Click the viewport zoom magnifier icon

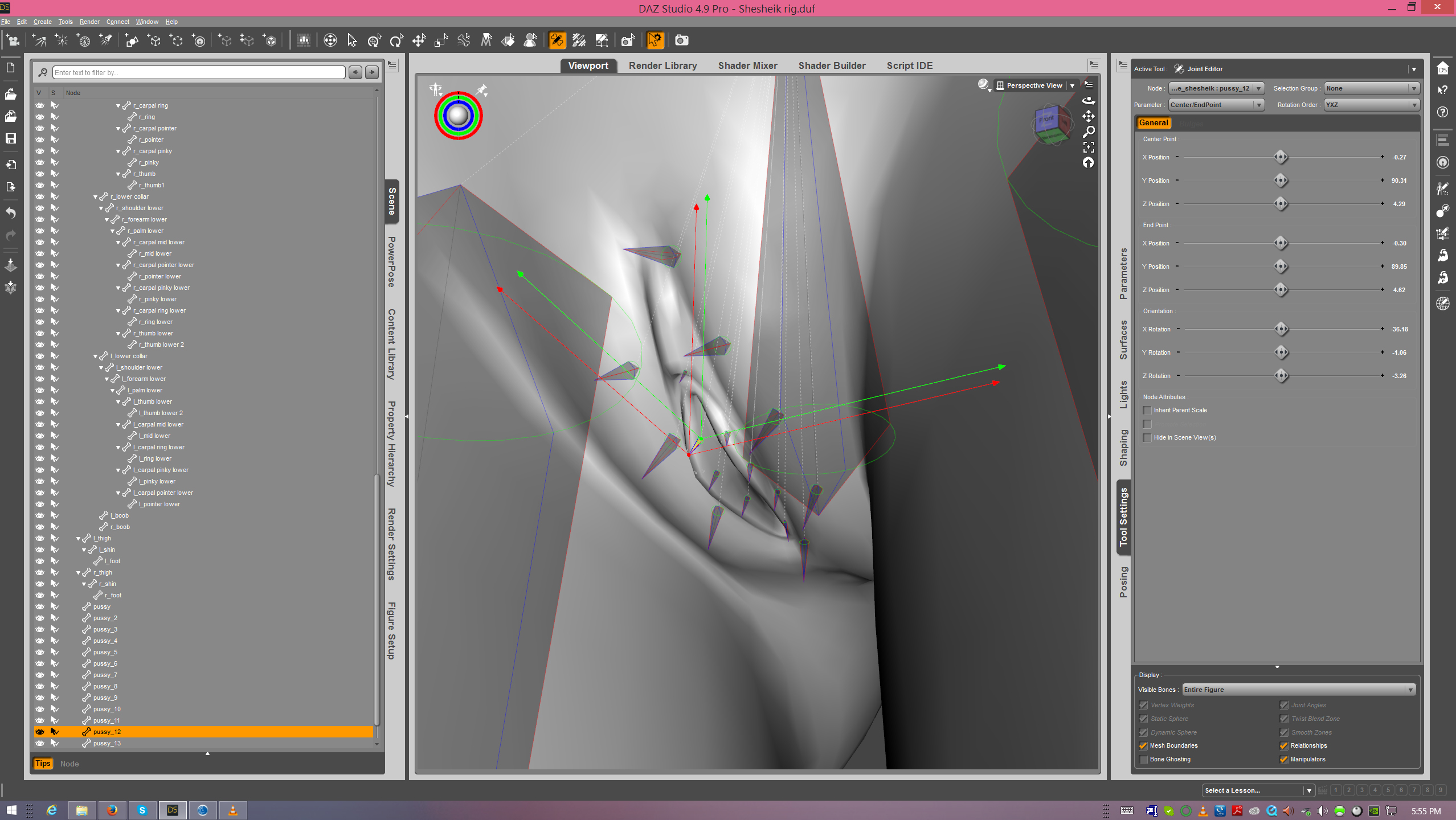(1088, 132)
